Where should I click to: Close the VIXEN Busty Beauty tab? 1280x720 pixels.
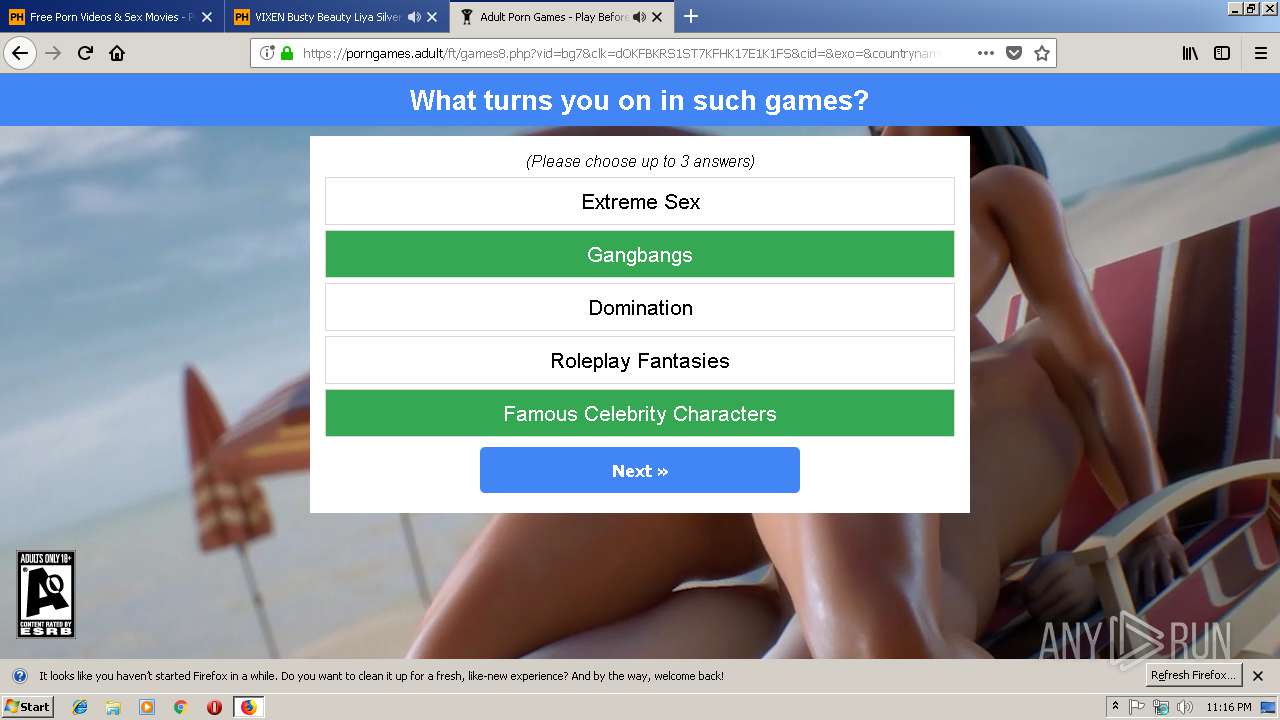432,17
